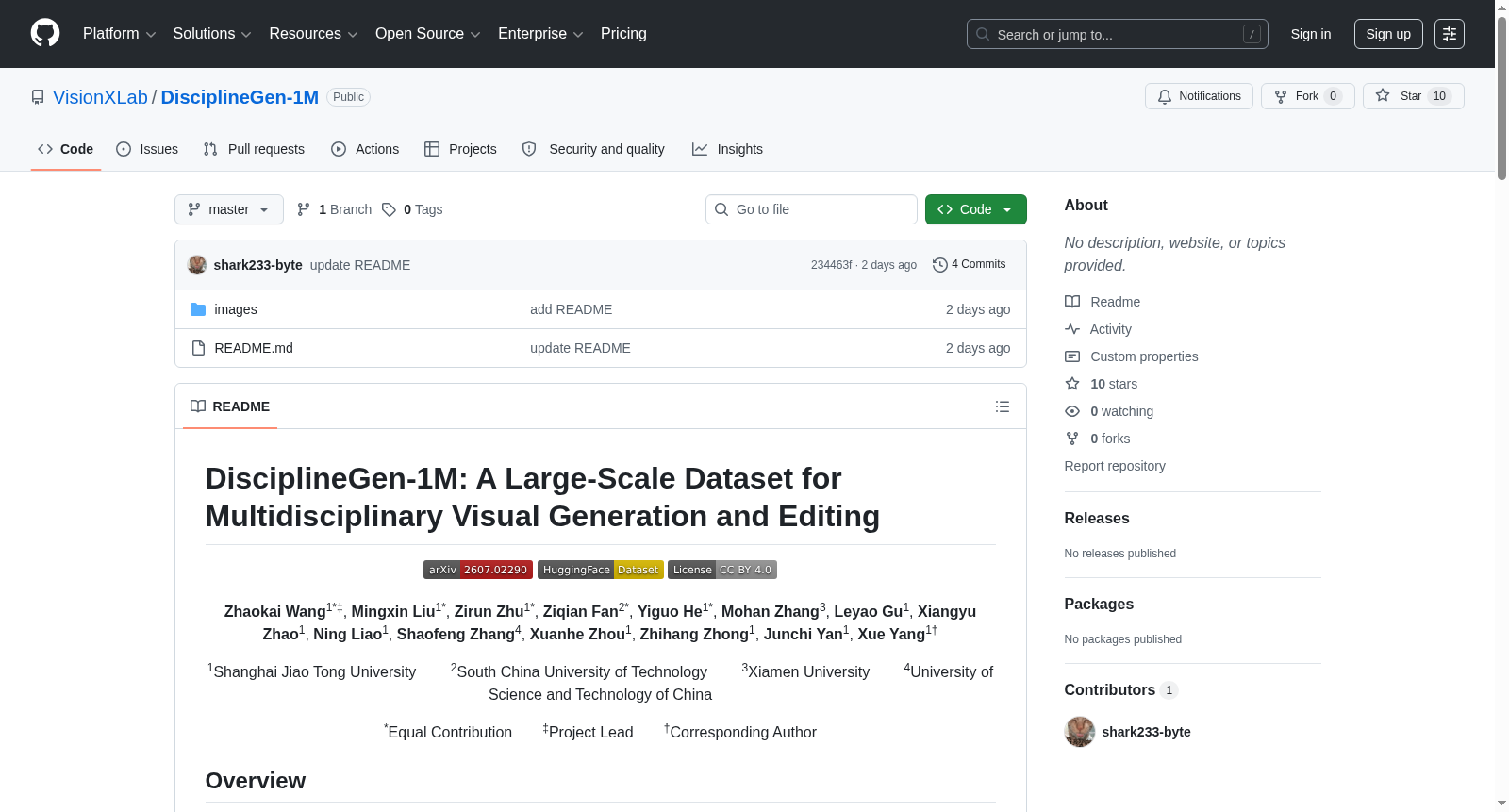This screenshot has width=1509, height=812.
Task: Star the DisciplineGen-1M repository
Action: pos(1413,96)
